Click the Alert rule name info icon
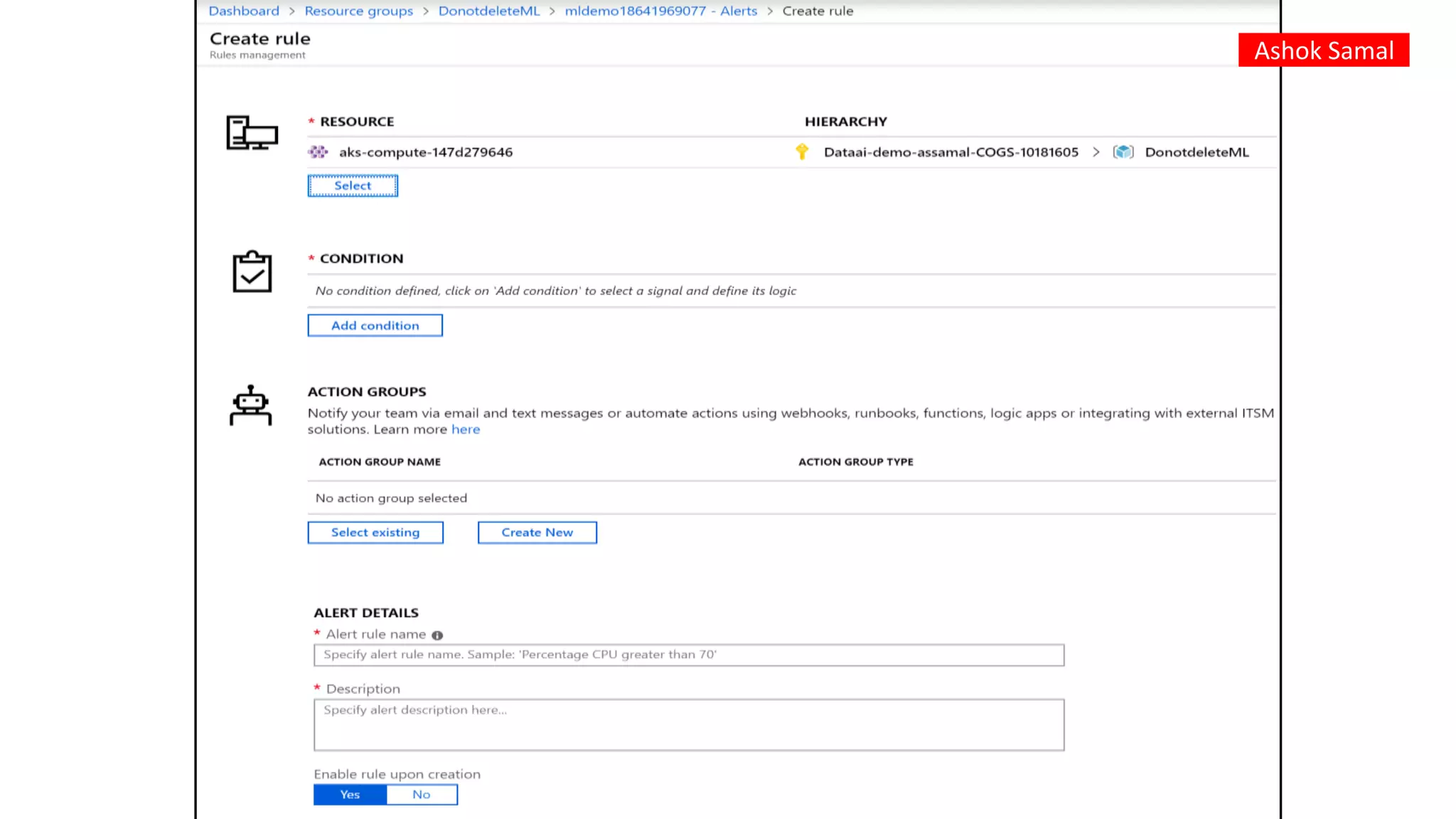1456x819 pixels. pos(437,636)
